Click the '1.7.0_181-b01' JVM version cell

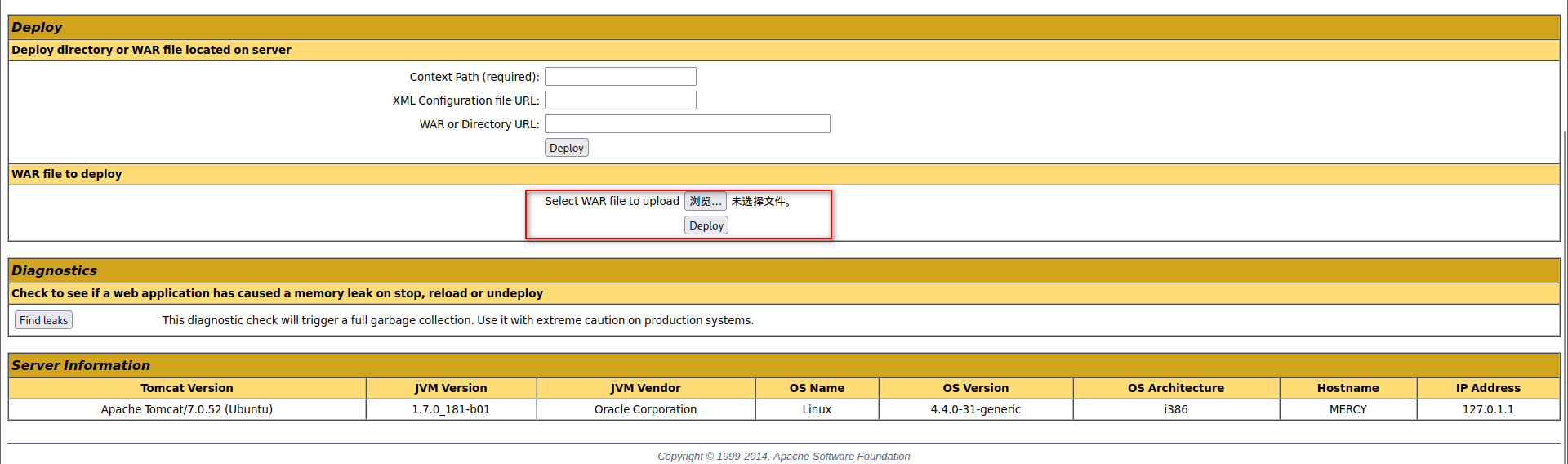tap(451, 409)
